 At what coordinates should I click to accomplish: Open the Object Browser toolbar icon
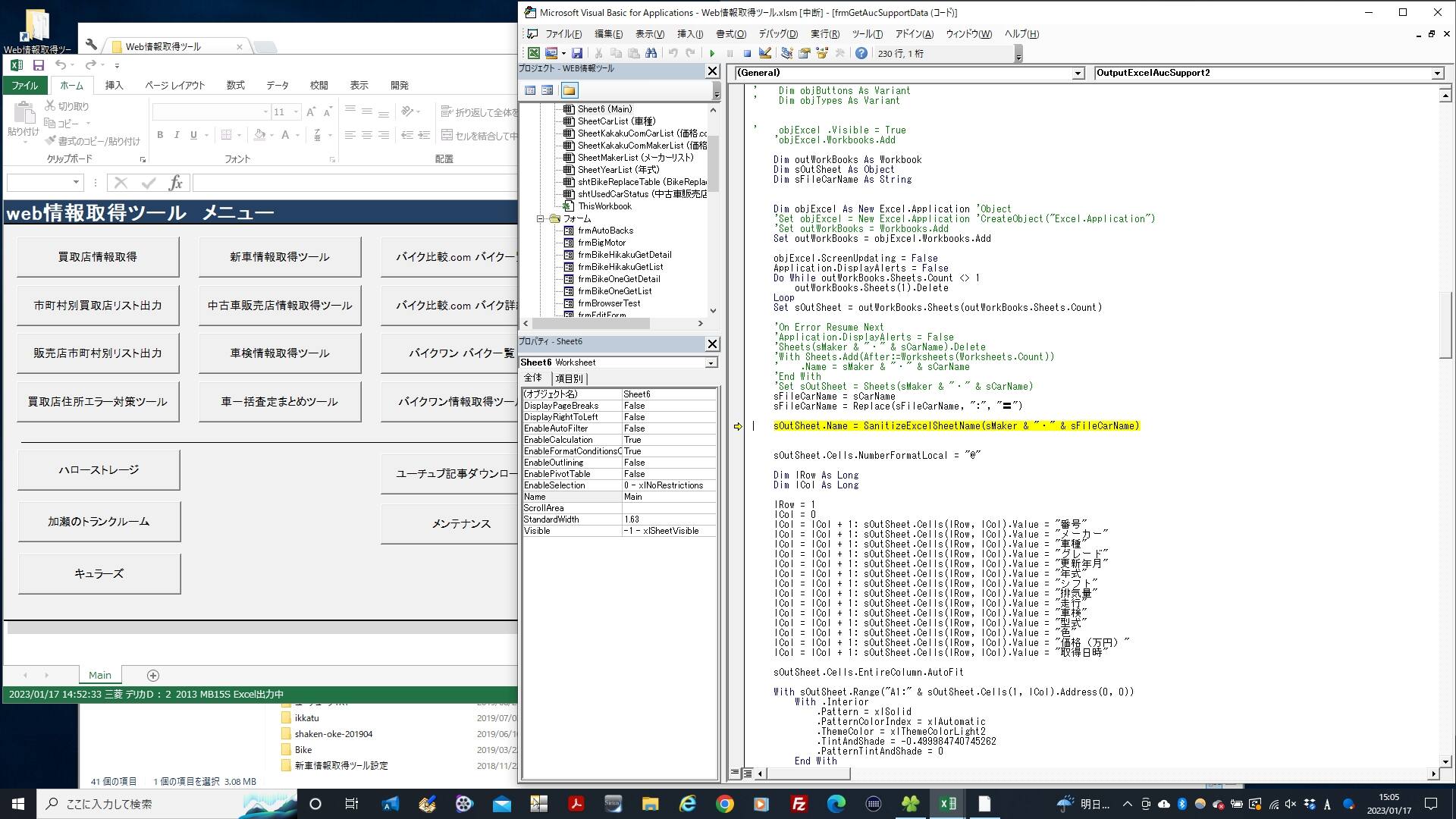click(x=822, y=53)
